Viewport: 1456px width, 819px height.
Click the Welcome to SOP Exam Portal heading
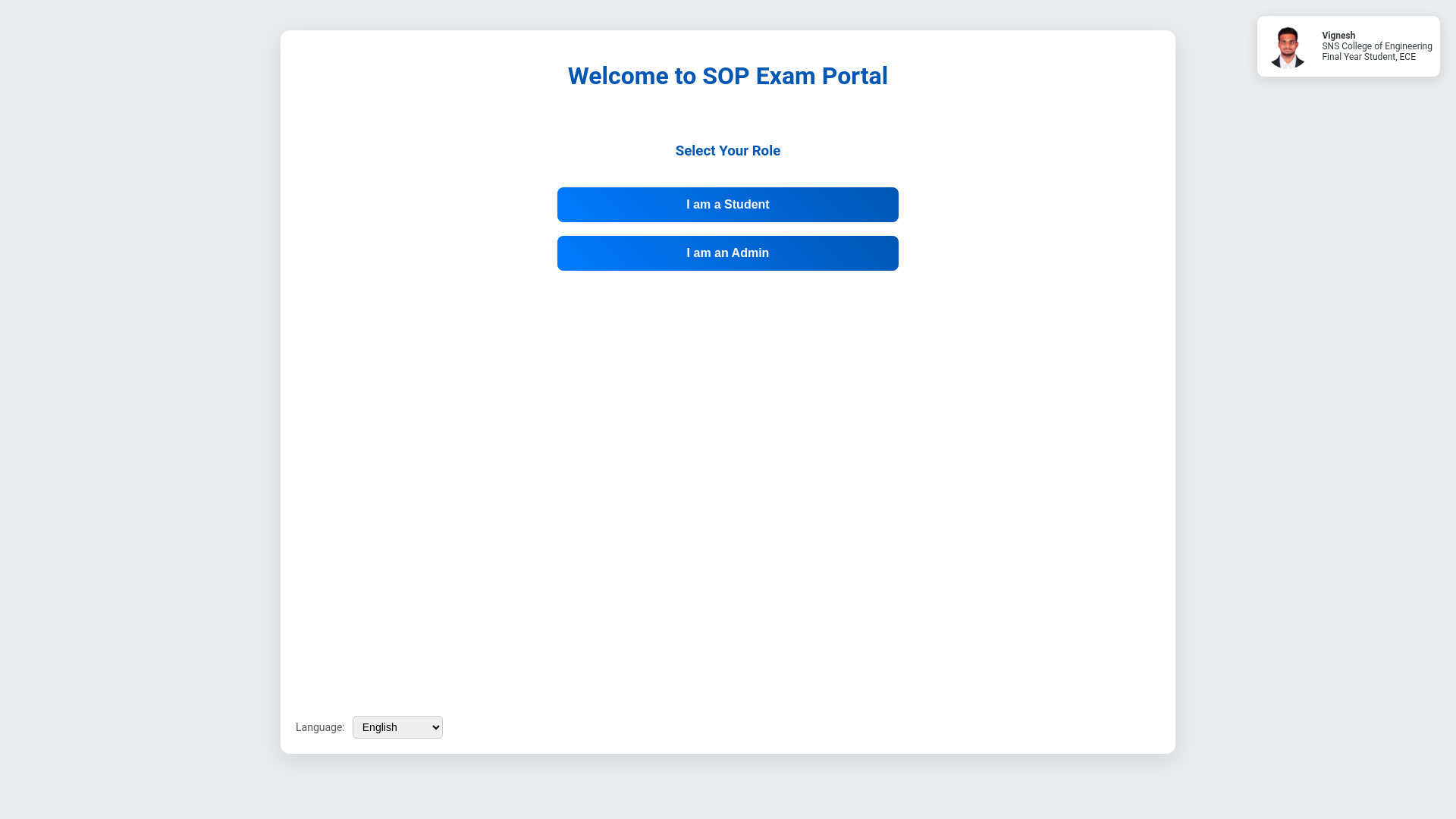(728, 76)
